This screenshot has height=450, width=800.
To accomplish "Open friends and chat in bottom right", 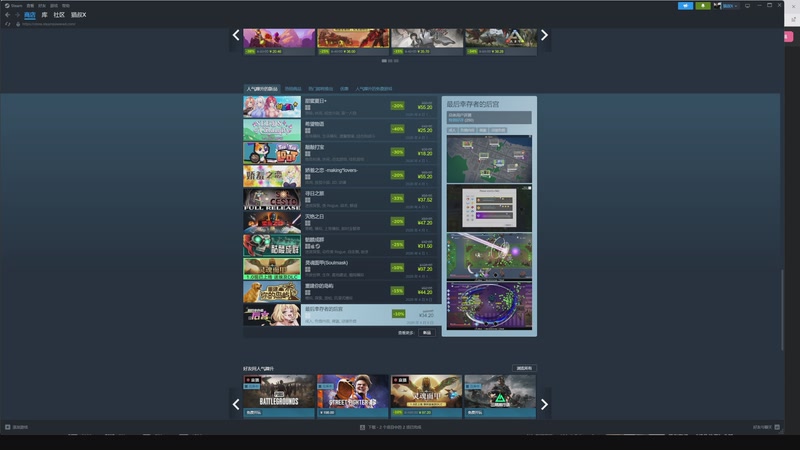I will click(766, 427).
